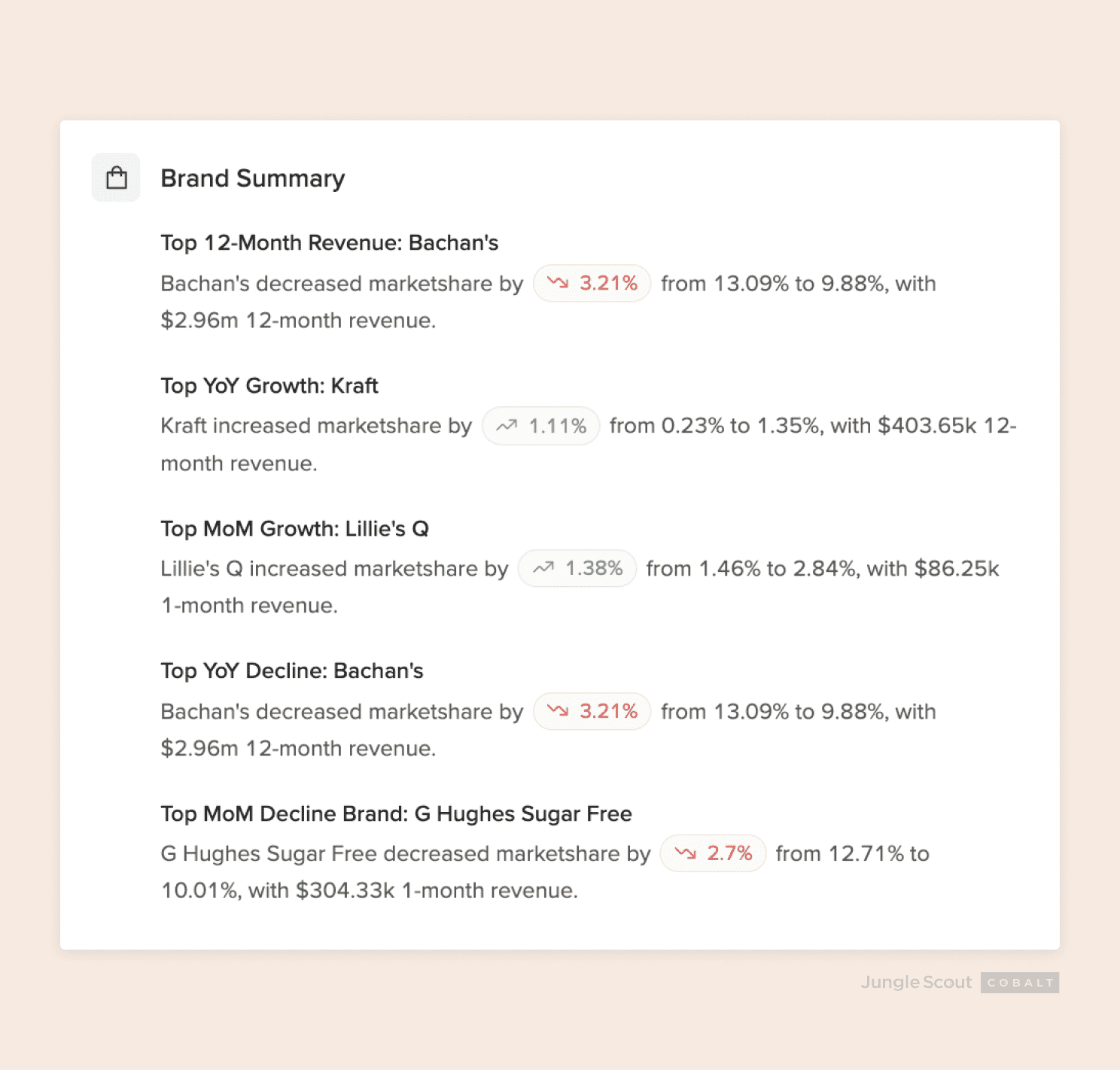Screen dimensions: 1120x1070
Task: Select the Top 12-Month Revenue: Bachan's heading
Action: pyautogui.click(x=330, y=243)
